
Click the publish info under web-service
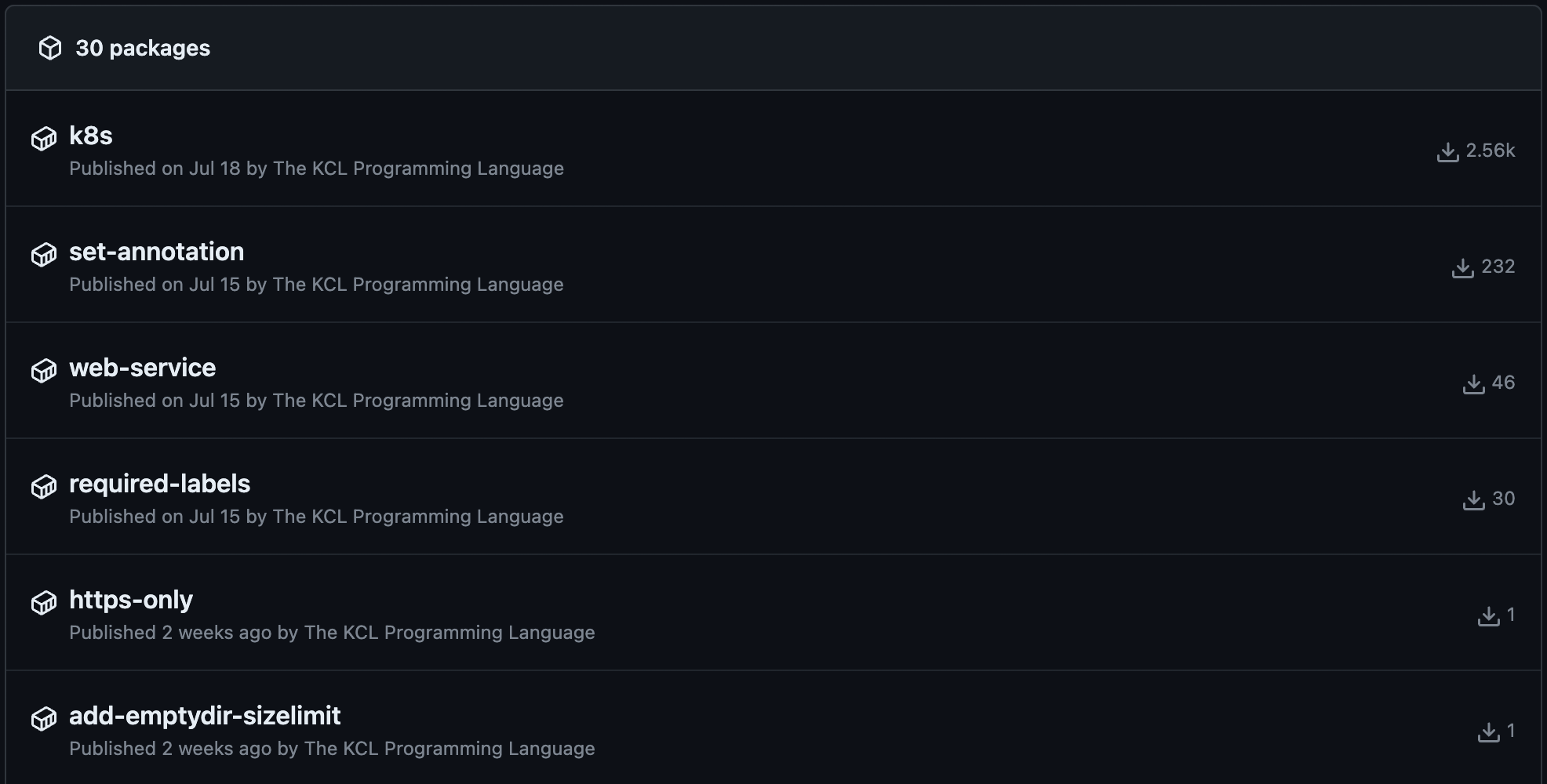(x=317, y=401)
